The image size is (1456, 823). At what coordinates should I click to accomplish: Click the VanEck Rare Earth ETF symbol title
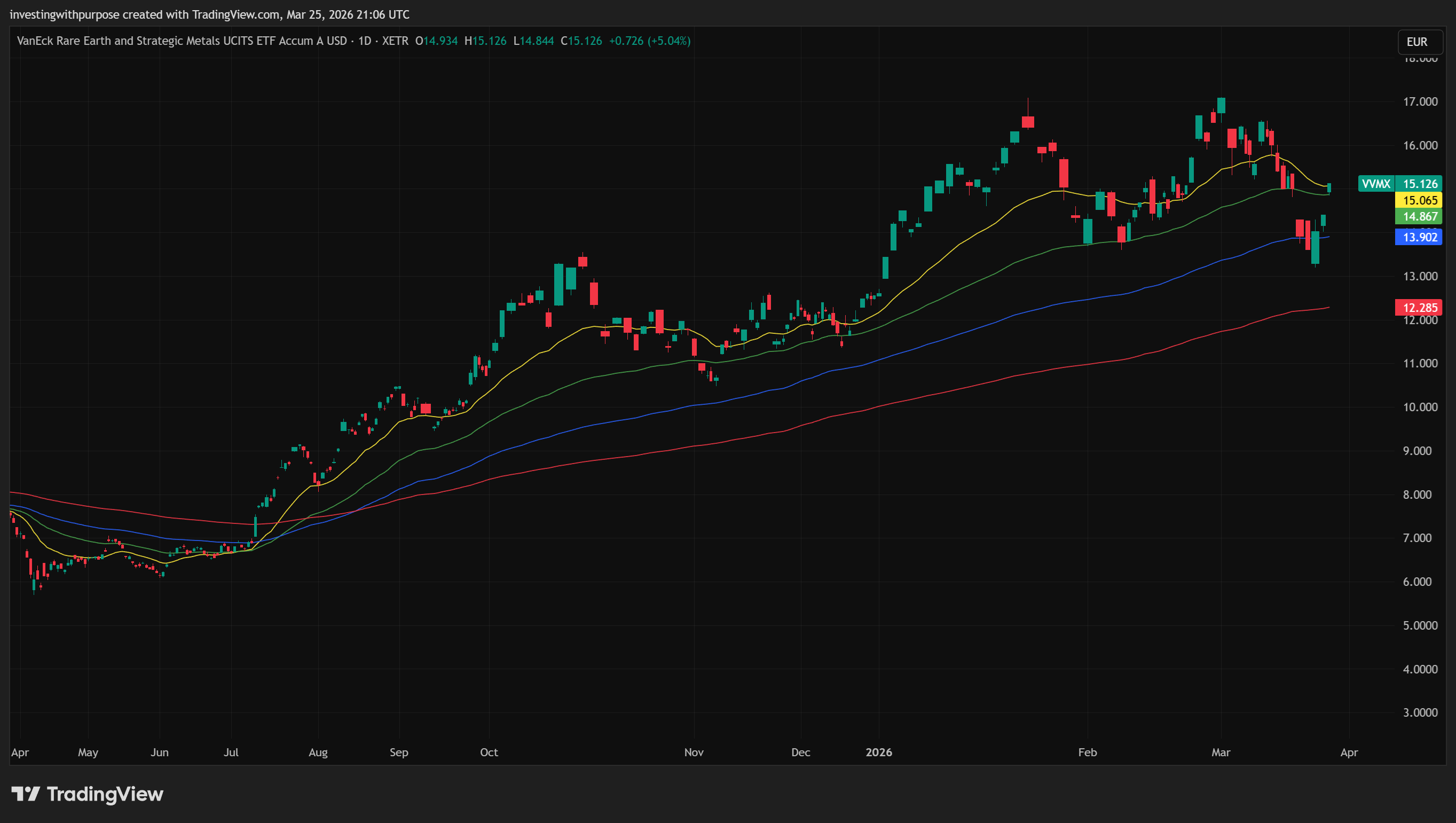tap(182, 41)
